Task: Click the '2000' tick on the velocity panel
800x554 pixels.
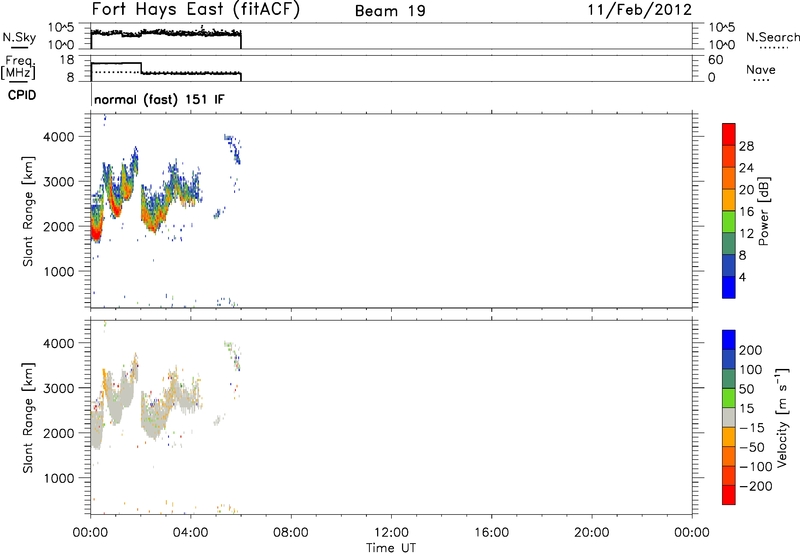Action: [x=59, y=433]
